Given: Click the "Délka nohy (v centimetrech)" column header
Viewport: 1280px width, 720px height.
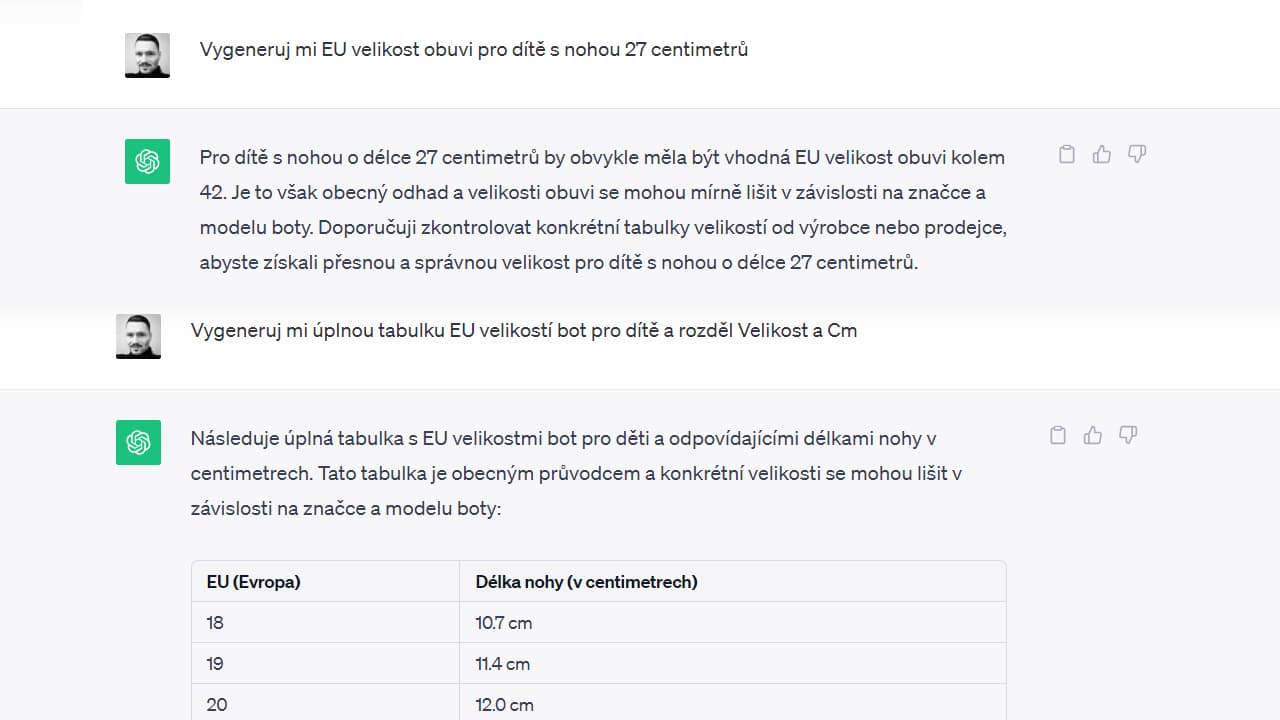Looking at the screenshot, I should 586,582.
